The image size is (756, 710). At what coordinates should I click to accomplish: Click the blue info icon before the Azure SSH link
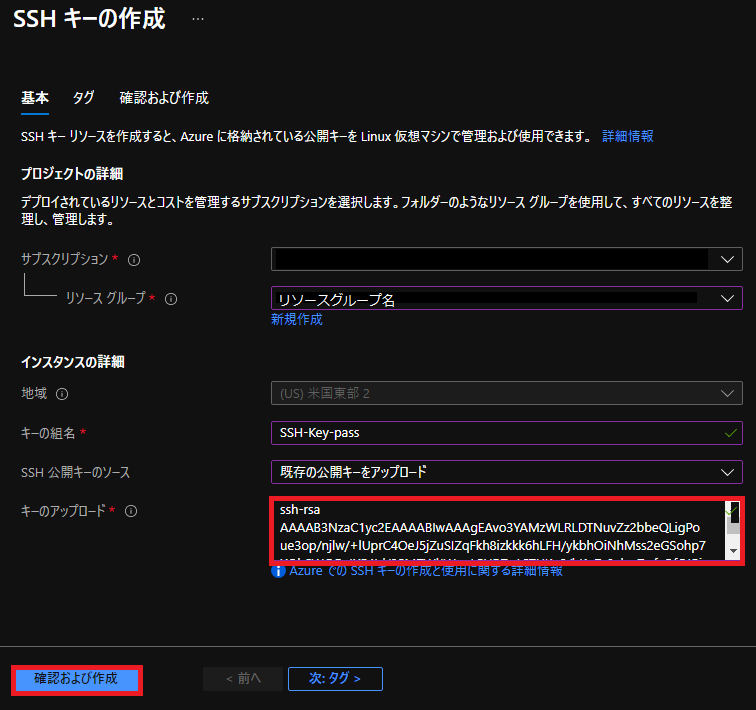click(279, 571)
